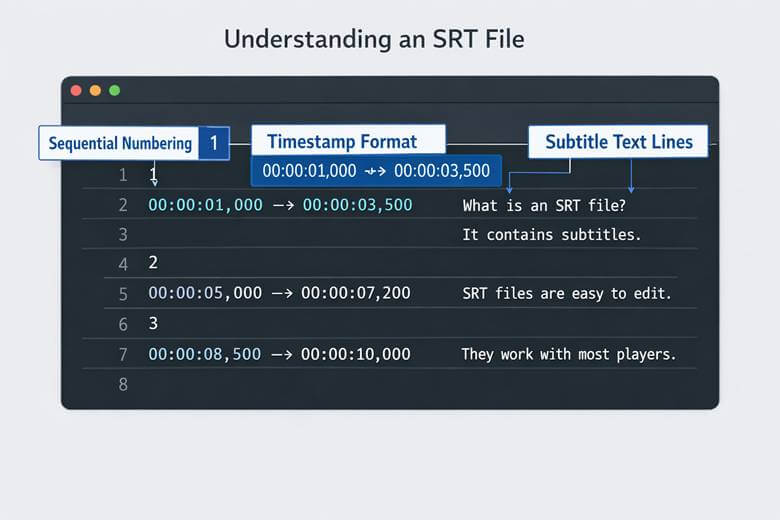Click the blue timestamp example callout box
Viewport: 780px width, 520px height.
coord(375,171)
